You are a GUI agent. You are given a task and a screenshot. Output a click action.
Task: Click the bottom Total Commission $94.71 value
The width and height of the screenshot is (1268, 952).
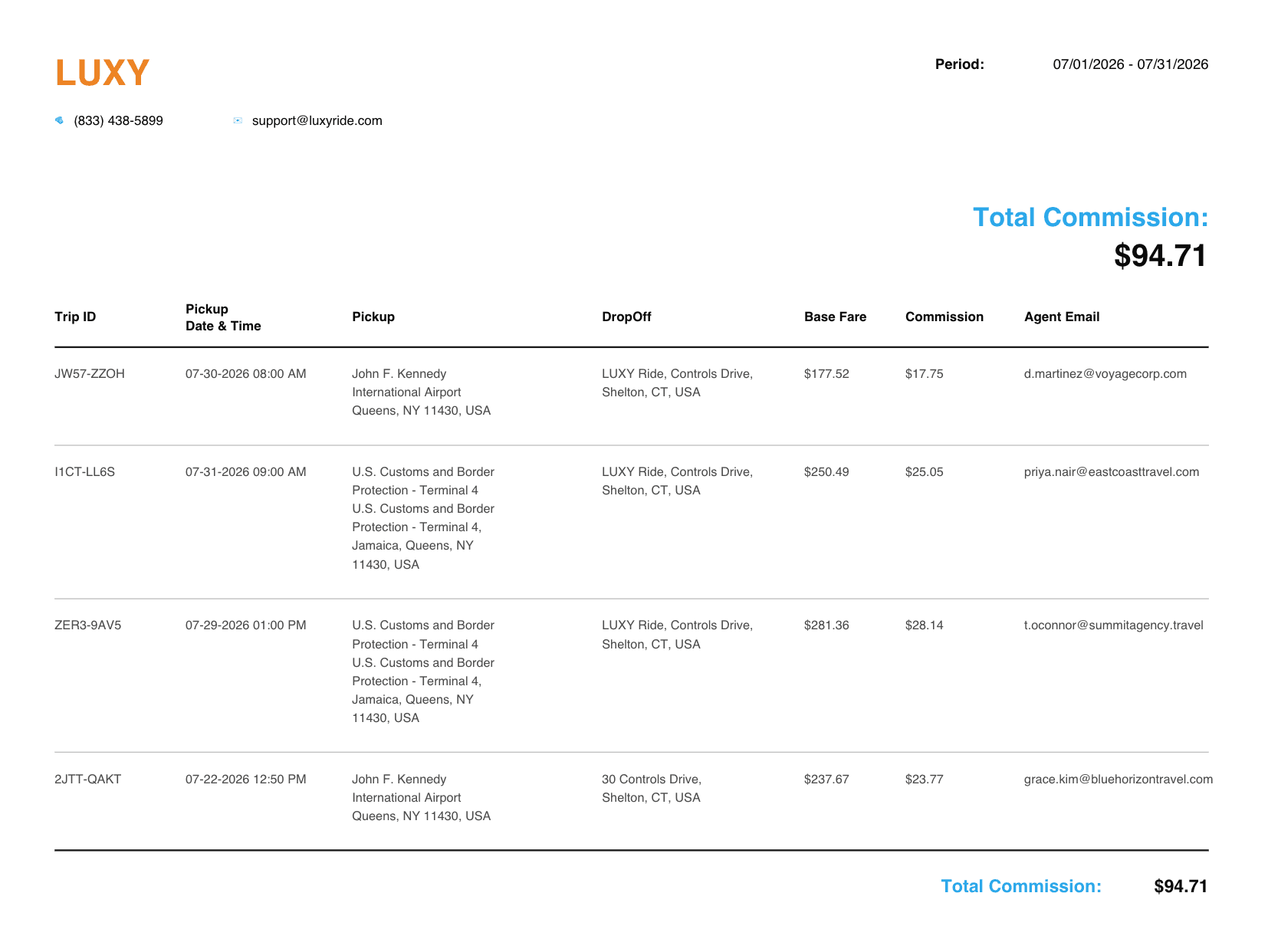click(1181, 886)
